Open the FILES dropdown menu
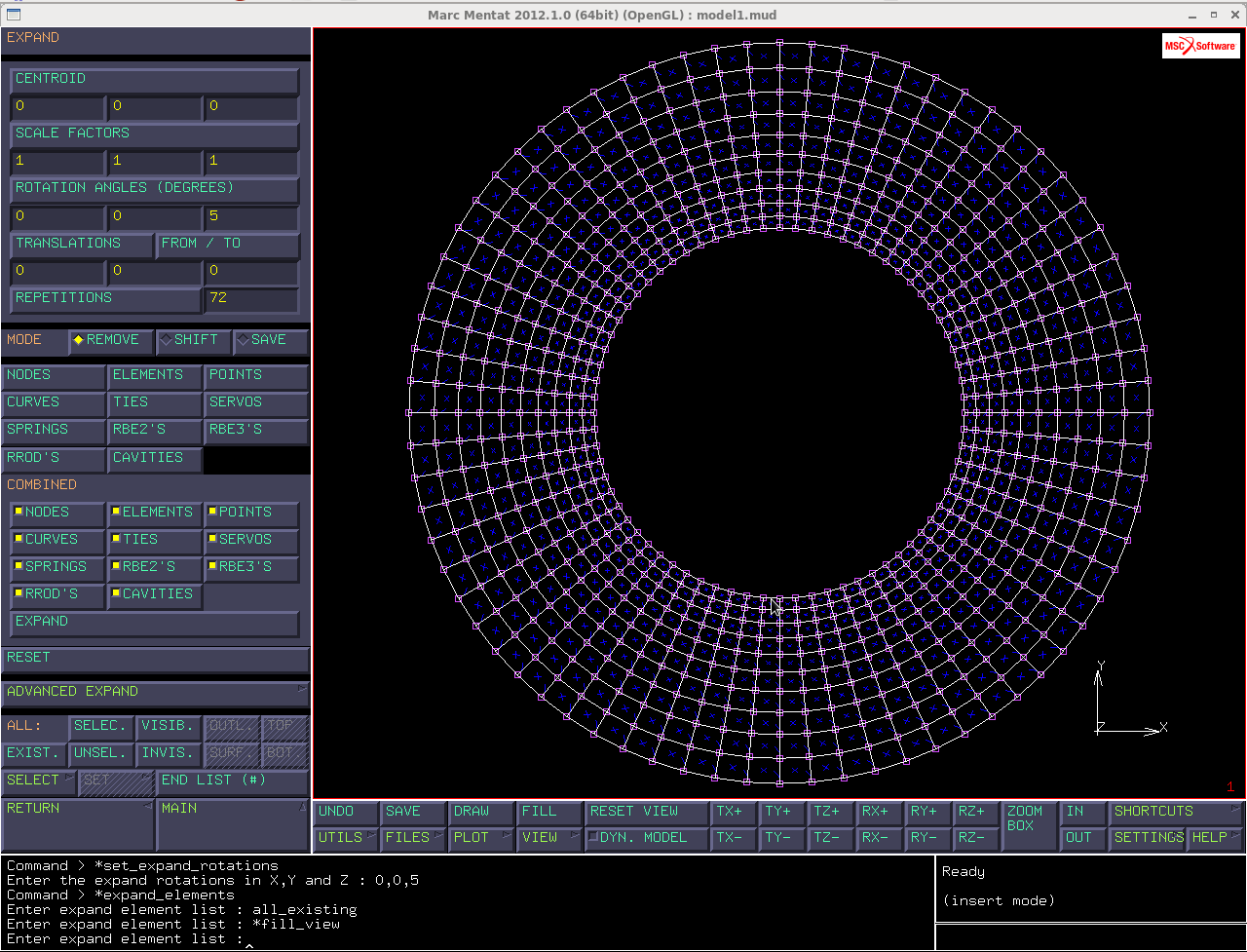 click(x=415, y=838)
